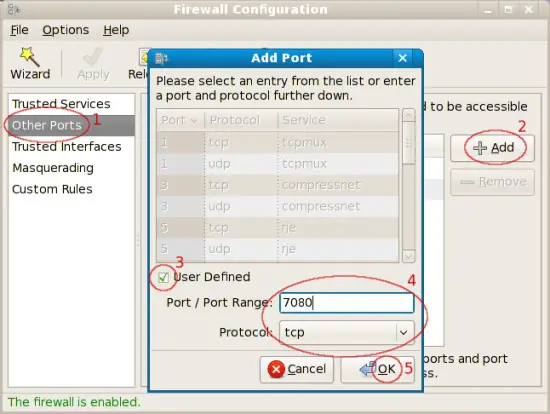Image resolution: width=550 pixels, height=414 pixels.
Task: Click the Firewall Configuration window menu icon
Action: click(13, 9)
